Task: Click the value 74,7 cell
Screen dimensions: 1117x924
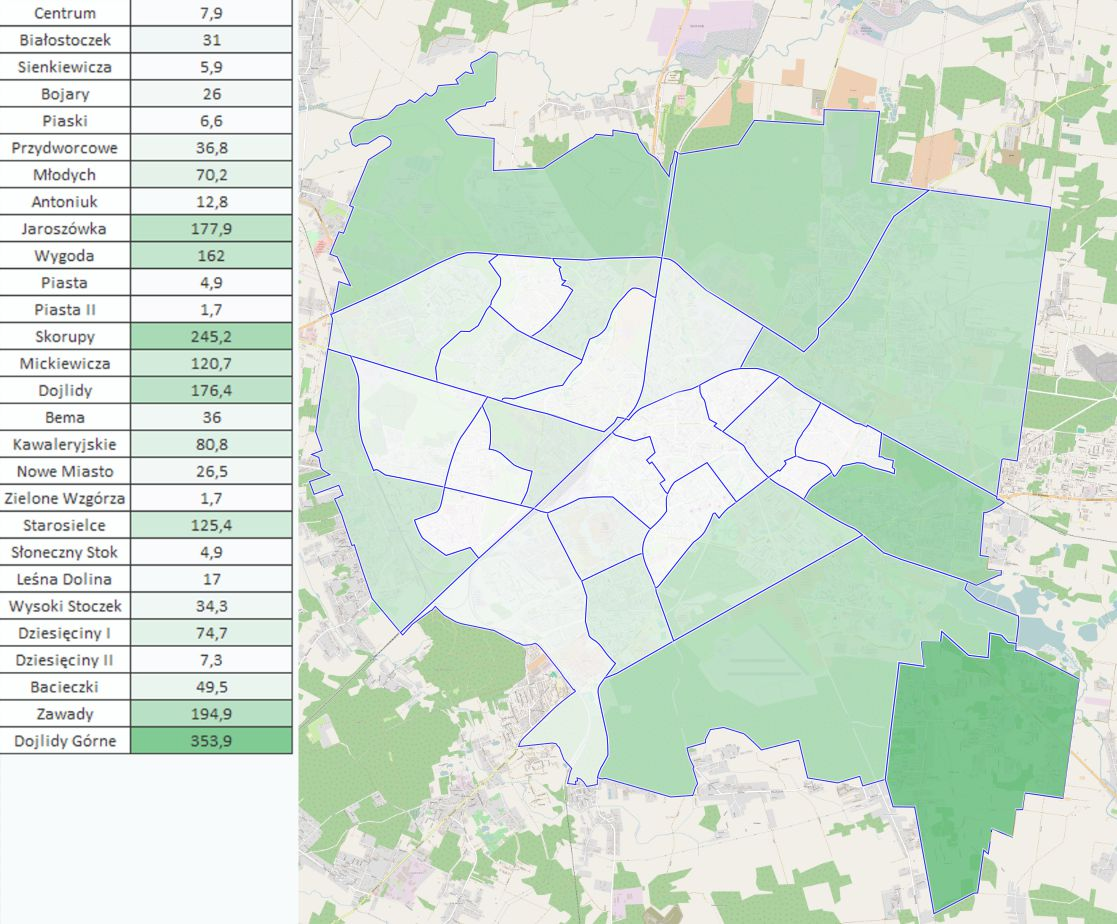Action: click(212, 633)
